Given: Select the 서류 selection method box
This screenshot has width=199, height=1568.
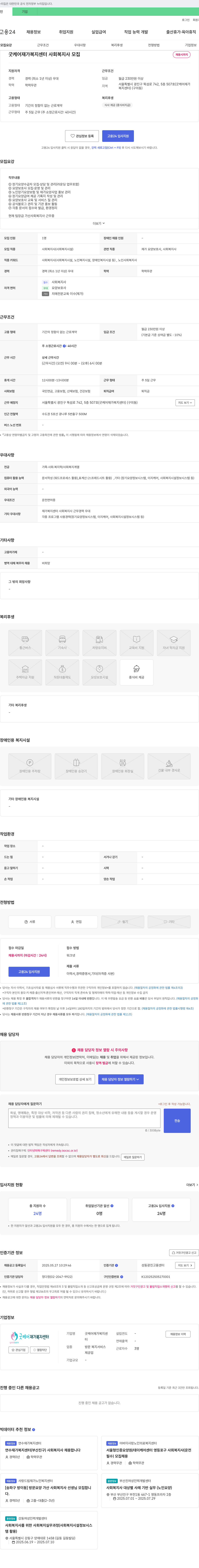Looking at the screenshot, I should tap(30, 921).
